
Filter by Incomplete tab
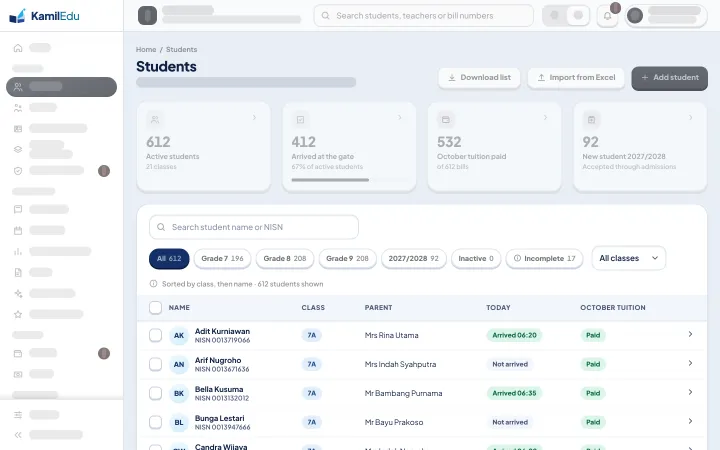tap(544, 259)
